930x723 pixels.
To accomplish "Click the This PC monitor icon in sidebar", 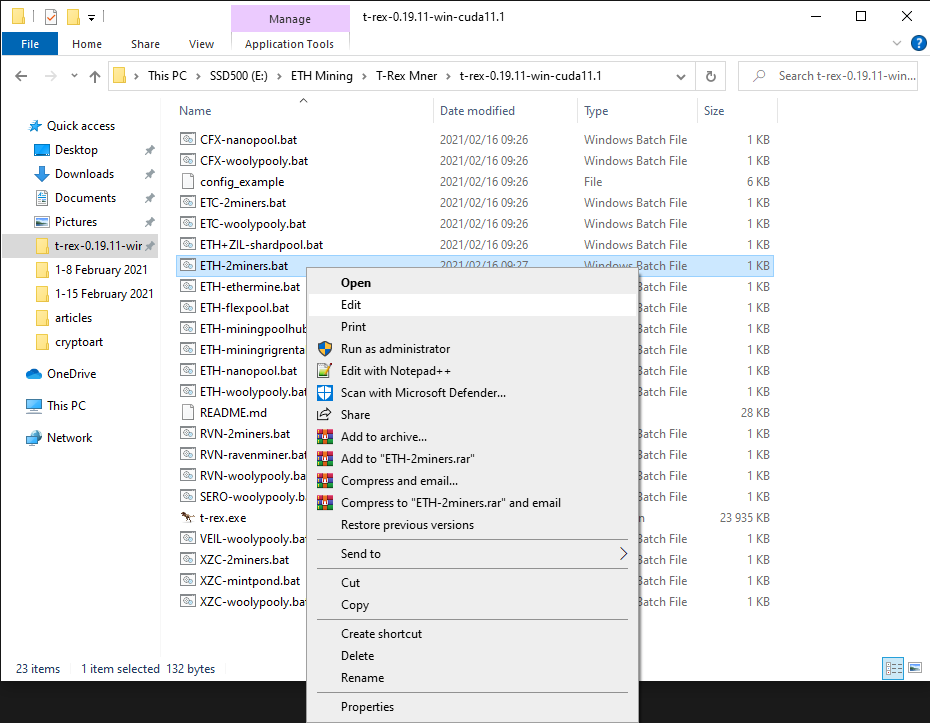I will click(x=34, y=406).
